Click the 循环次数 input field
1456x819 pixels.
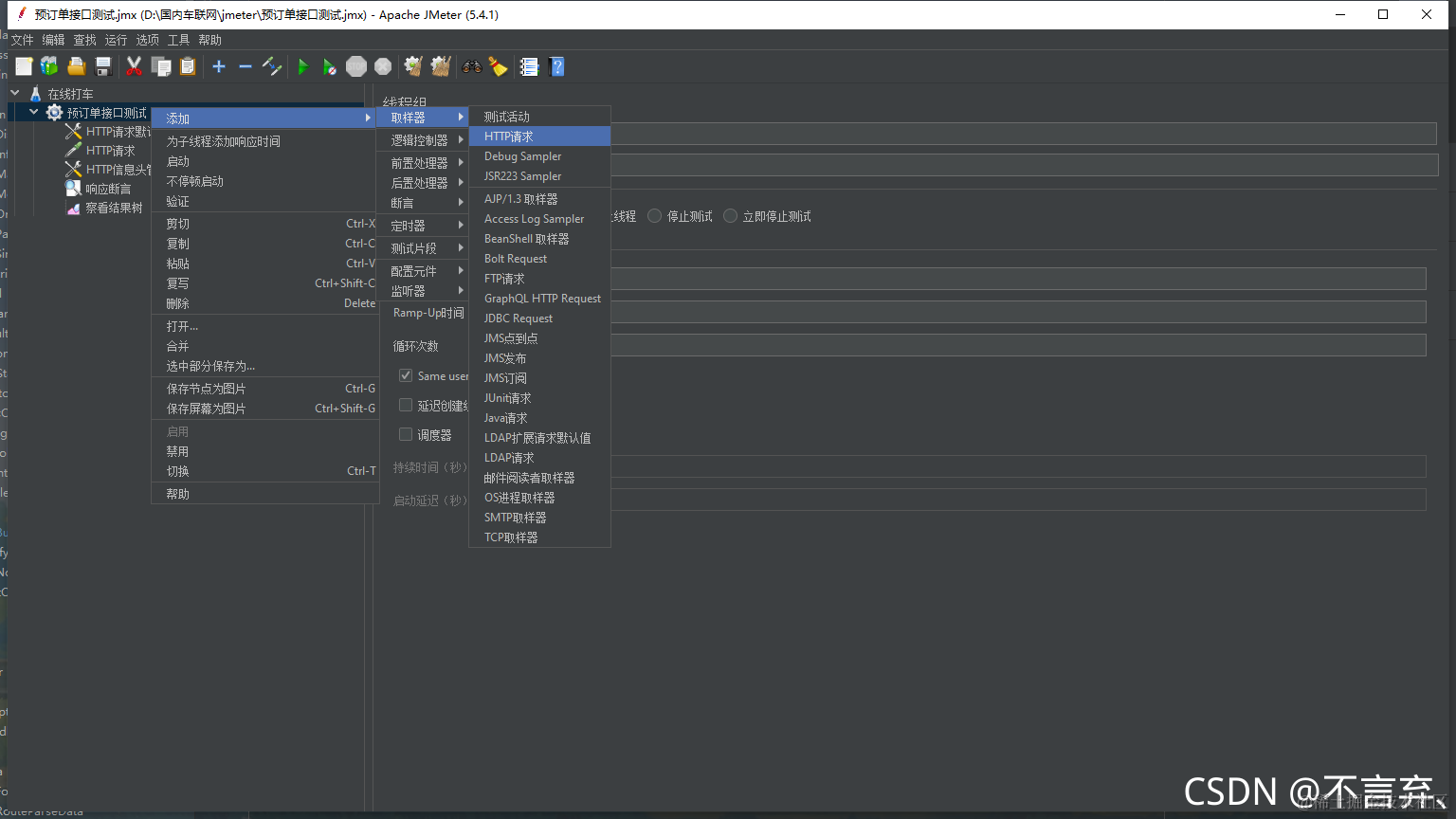point(1018,345)
